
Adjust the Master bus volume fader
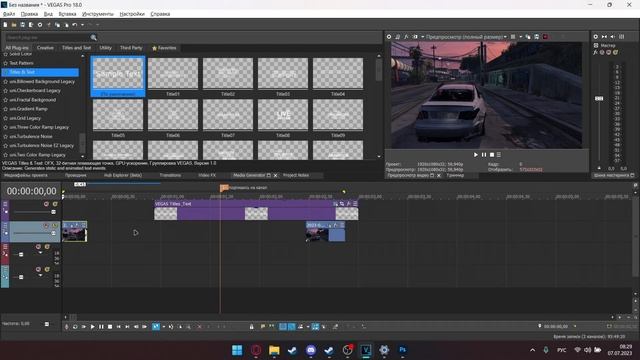coord(599,99)
